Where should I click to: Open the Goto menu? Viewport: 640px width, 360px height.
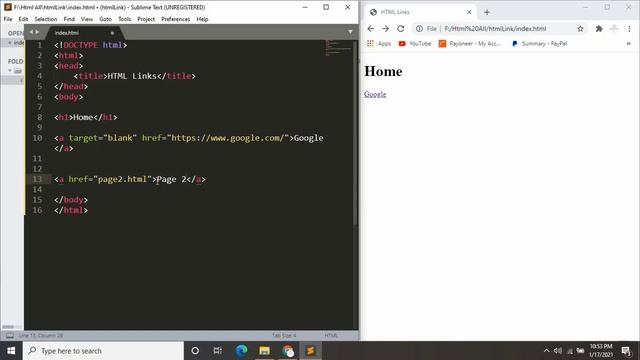click(x=105, y=19)
